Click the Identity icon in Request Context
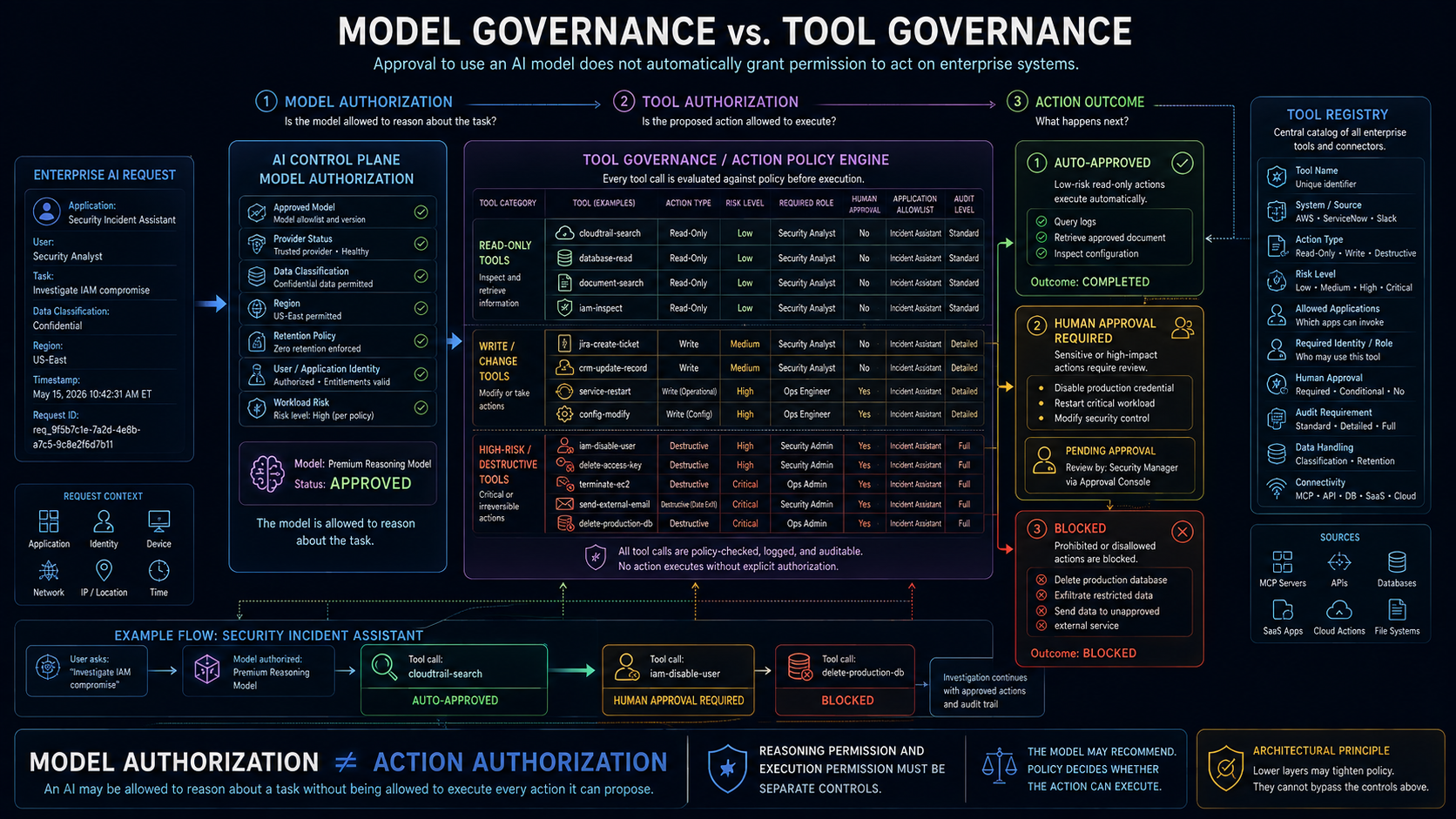This screenshot has height=819, width=1456. pyautogui.click(x=104, y=521)
